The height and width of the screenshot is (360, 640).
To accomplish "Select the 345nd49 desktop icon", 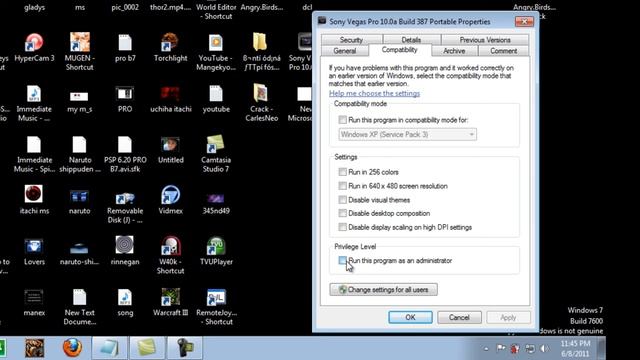I will [x=216, y=198].
